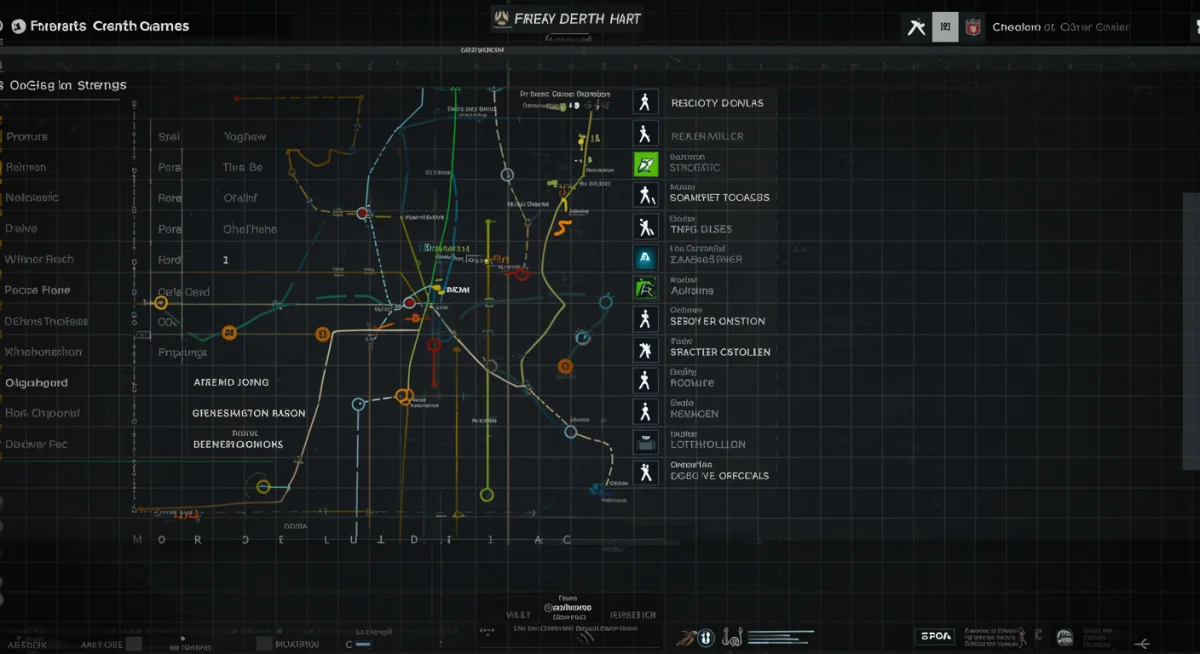Open the FREAY DERTH HART title tab
1200x654 pixels.
coord(568,18)
